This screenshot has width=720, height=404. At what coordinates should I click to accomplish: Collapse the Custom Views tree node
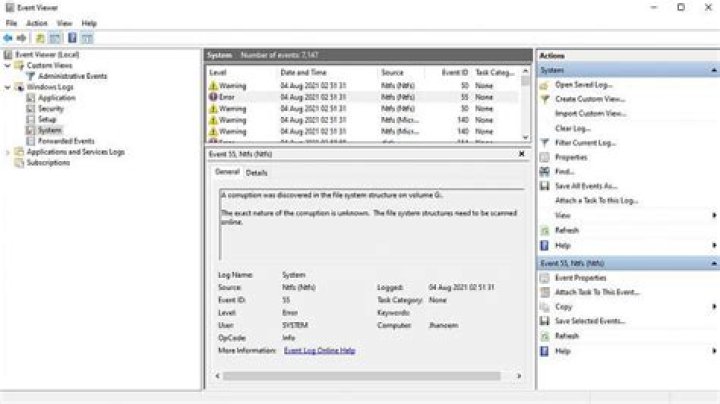[7, 66]
